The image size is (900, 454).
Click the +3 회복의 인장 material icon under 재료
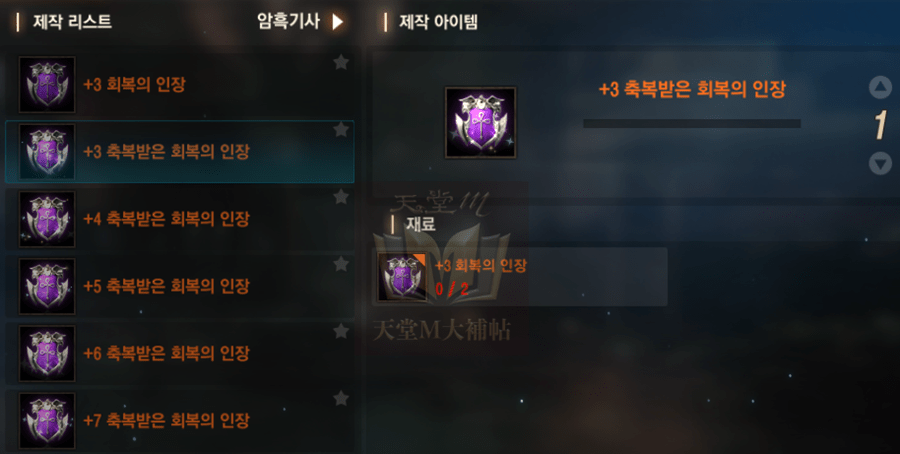[x=402, y=277]
